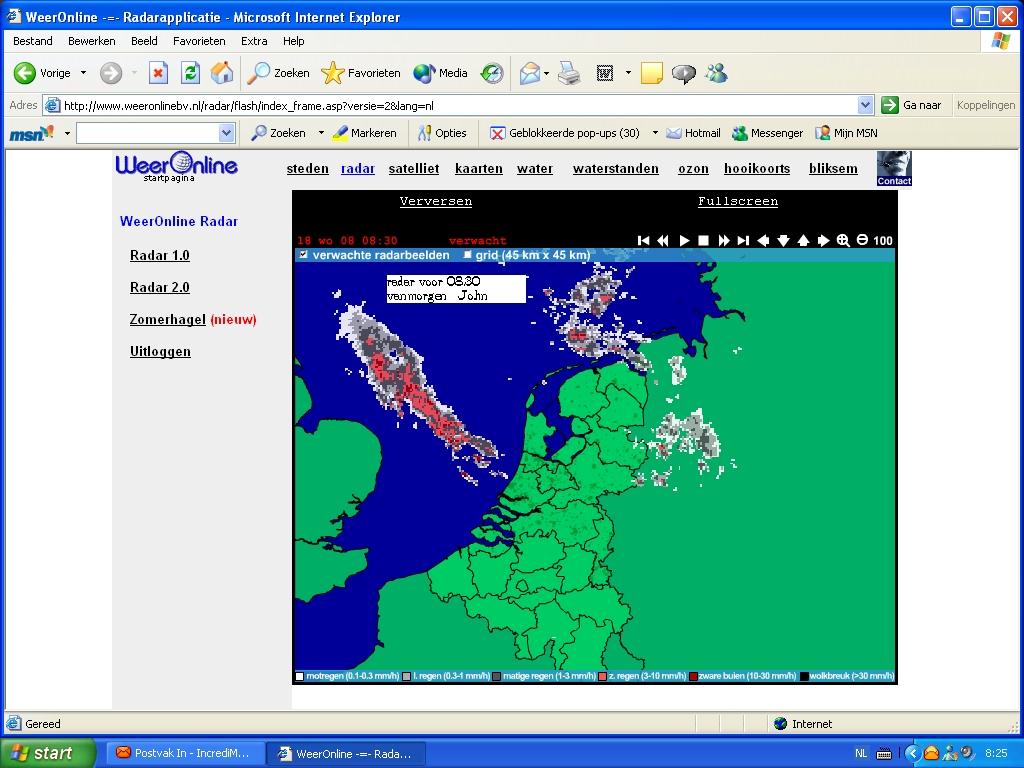Zoom out of the radar map
This screenshot has width=1024, height=768.
tap(862, 240)
